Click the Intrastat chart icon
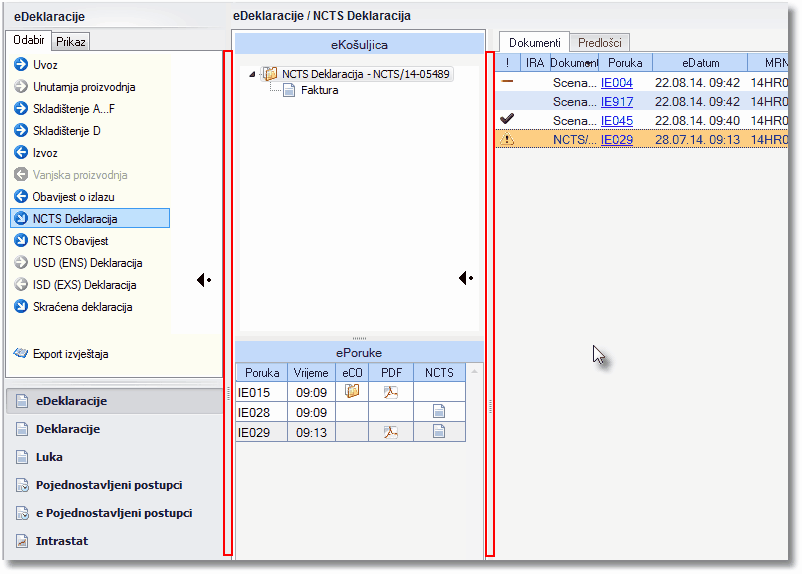 [22, 541]
